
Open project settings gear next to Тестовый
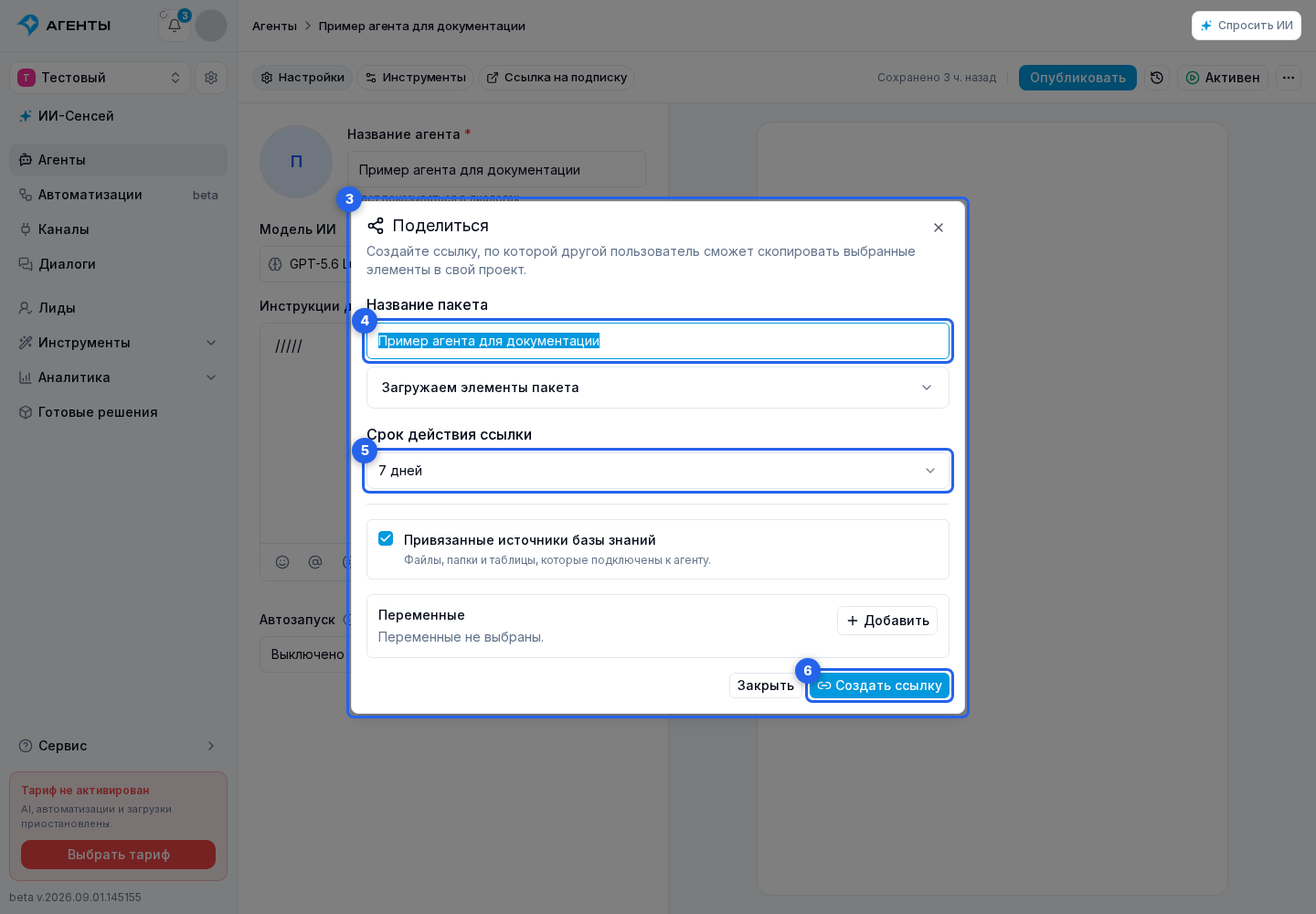click(x=211, y=78)
